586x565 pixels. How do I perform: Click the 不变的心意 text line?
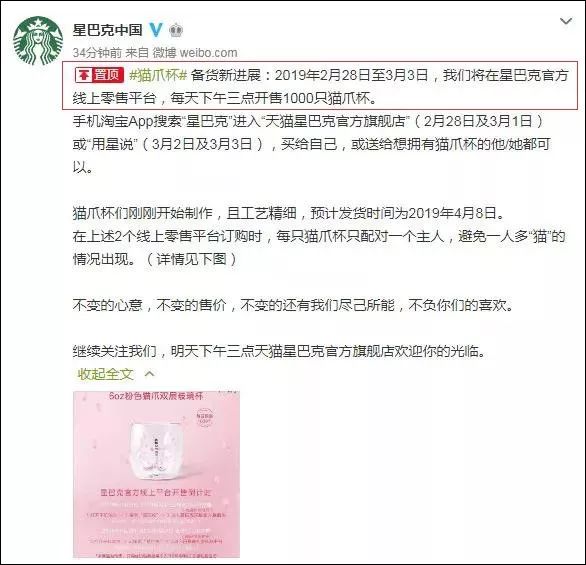293,305
